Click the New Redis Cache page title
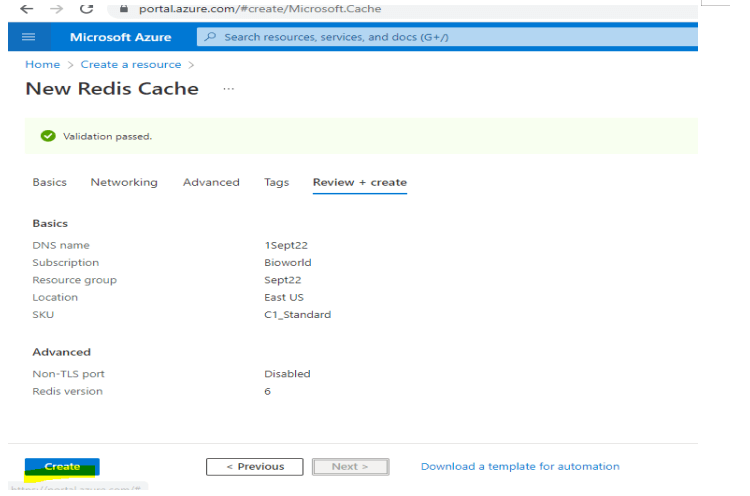 (112, 89)
